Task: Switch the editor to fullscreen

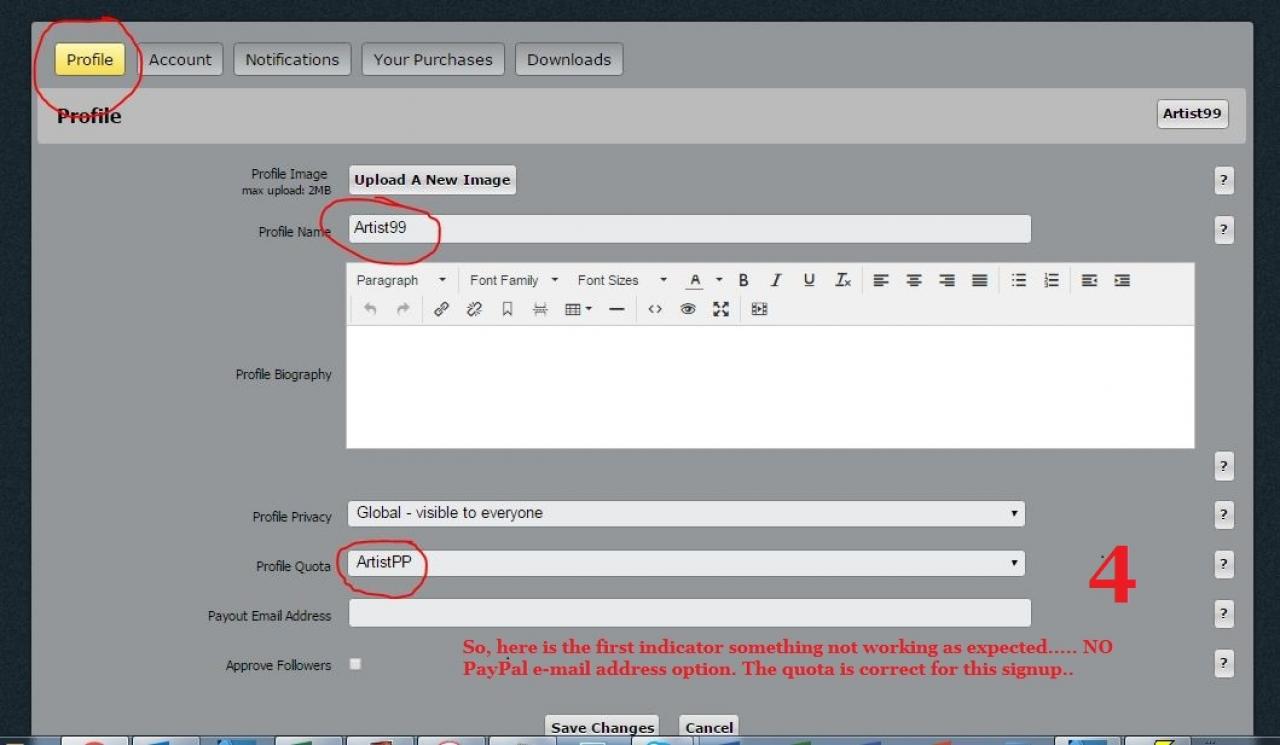Action: (x=721, y=310)
